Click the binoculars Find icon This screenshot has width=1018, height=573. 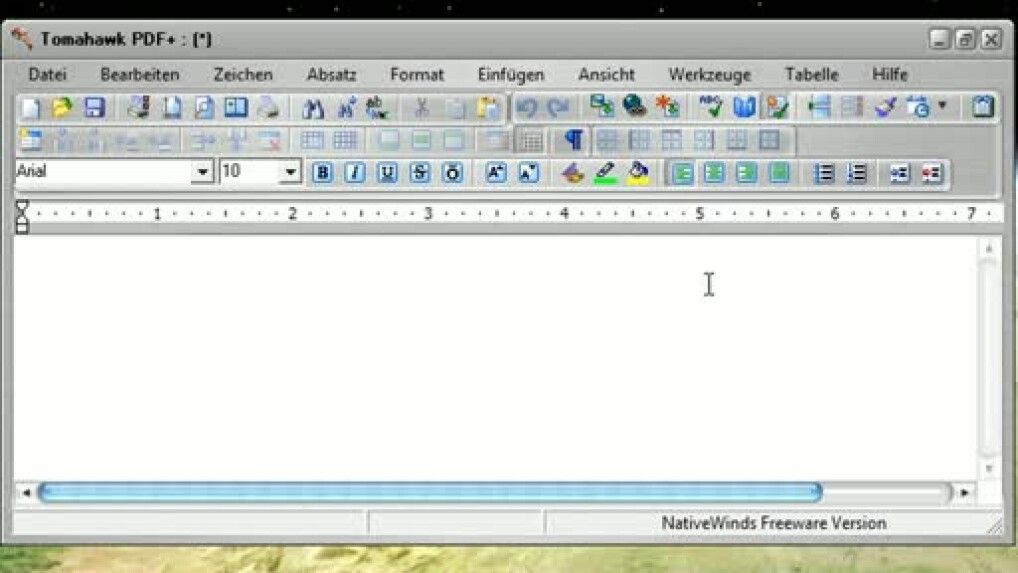[313, 107]
